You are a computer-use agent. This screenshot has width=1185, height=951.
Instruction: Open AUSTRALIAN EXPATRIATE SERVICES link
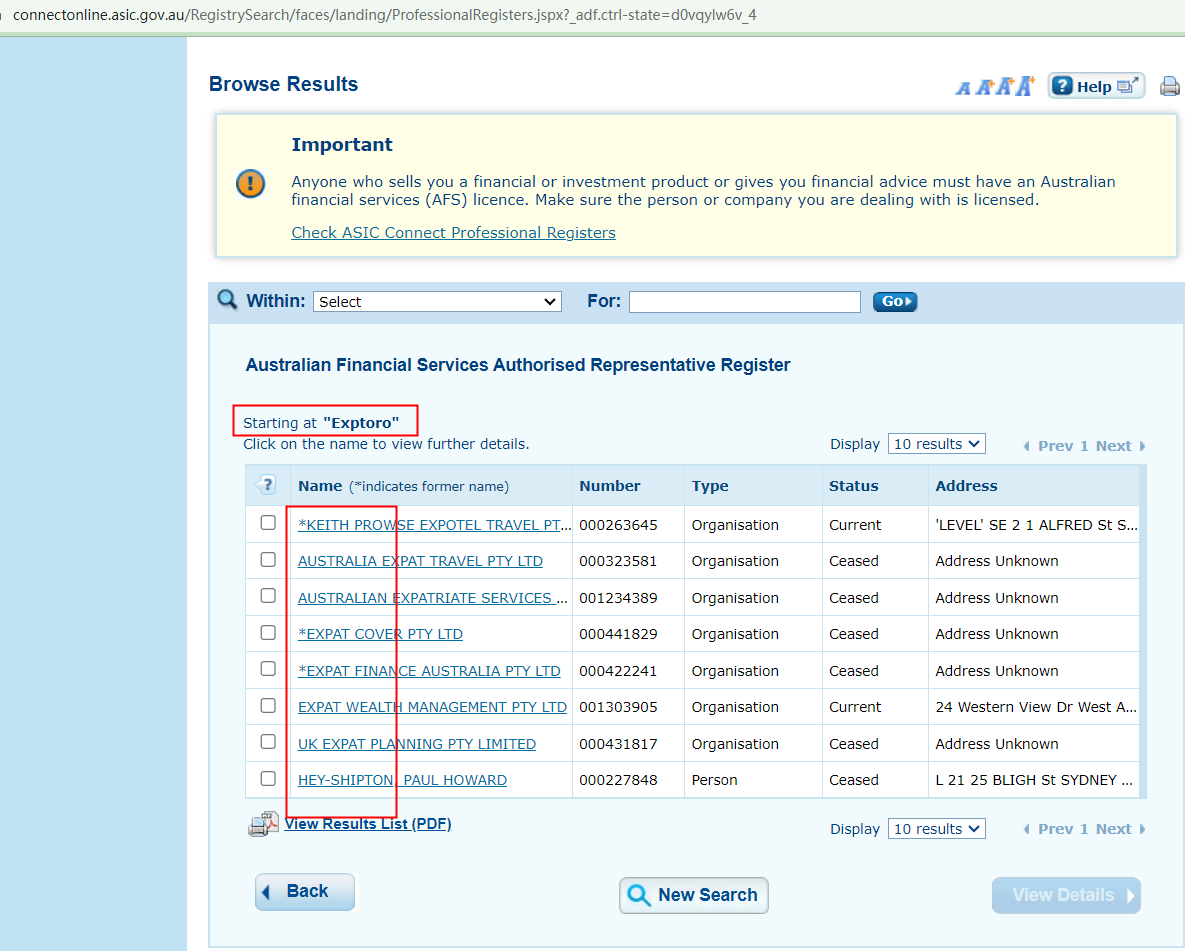tap(432, 598)
